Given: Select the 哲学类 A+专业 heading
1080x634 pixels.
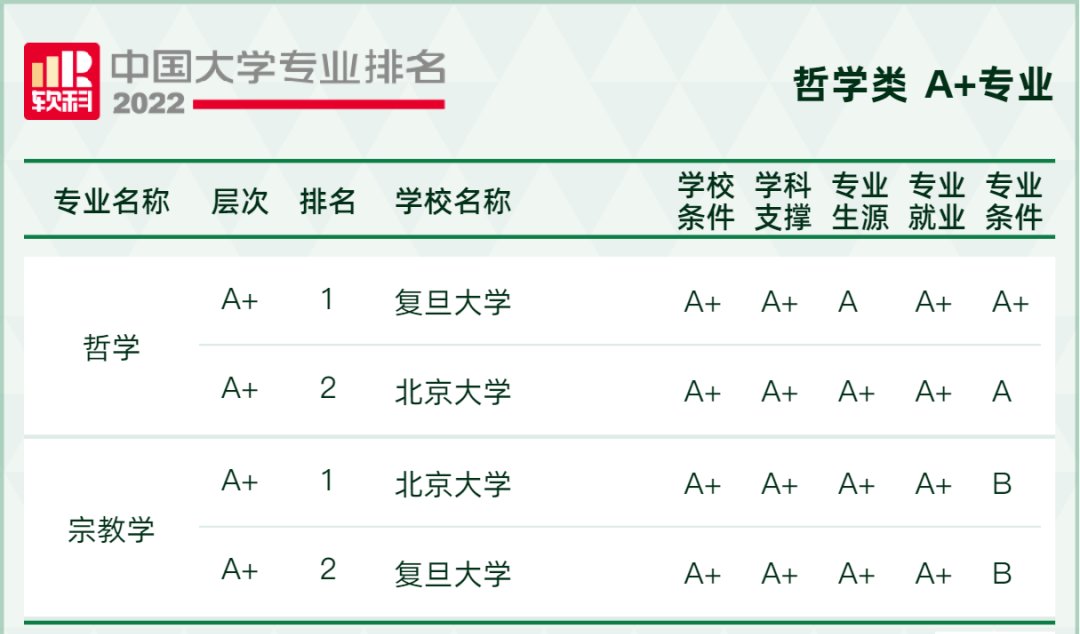Looking at the screenshot, I should point(923,86).
